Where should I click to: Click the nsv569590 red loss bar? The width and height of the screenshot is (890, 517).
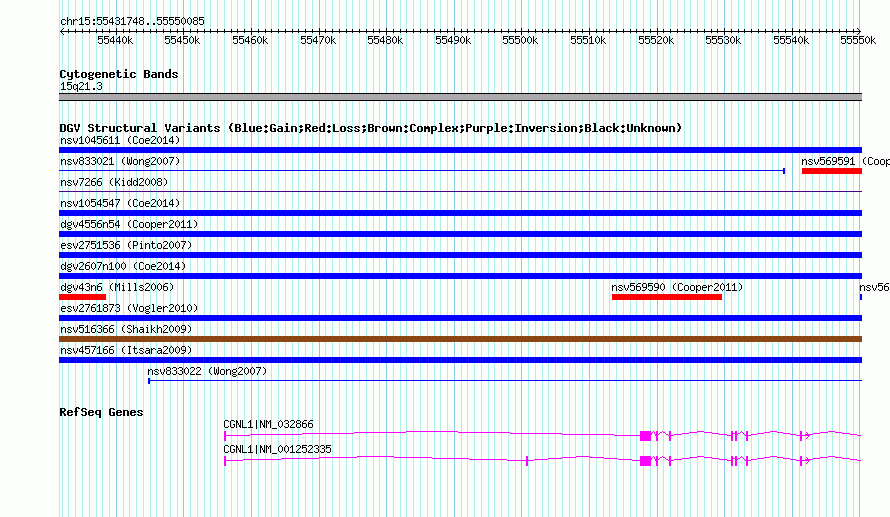[x=667, y=297]
